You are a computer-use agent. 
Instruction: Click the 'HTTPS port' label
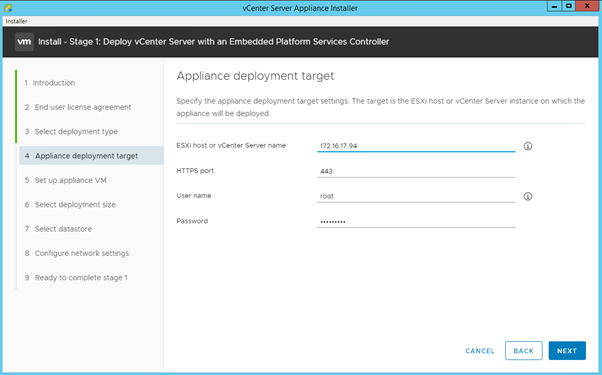click(195, 171)
